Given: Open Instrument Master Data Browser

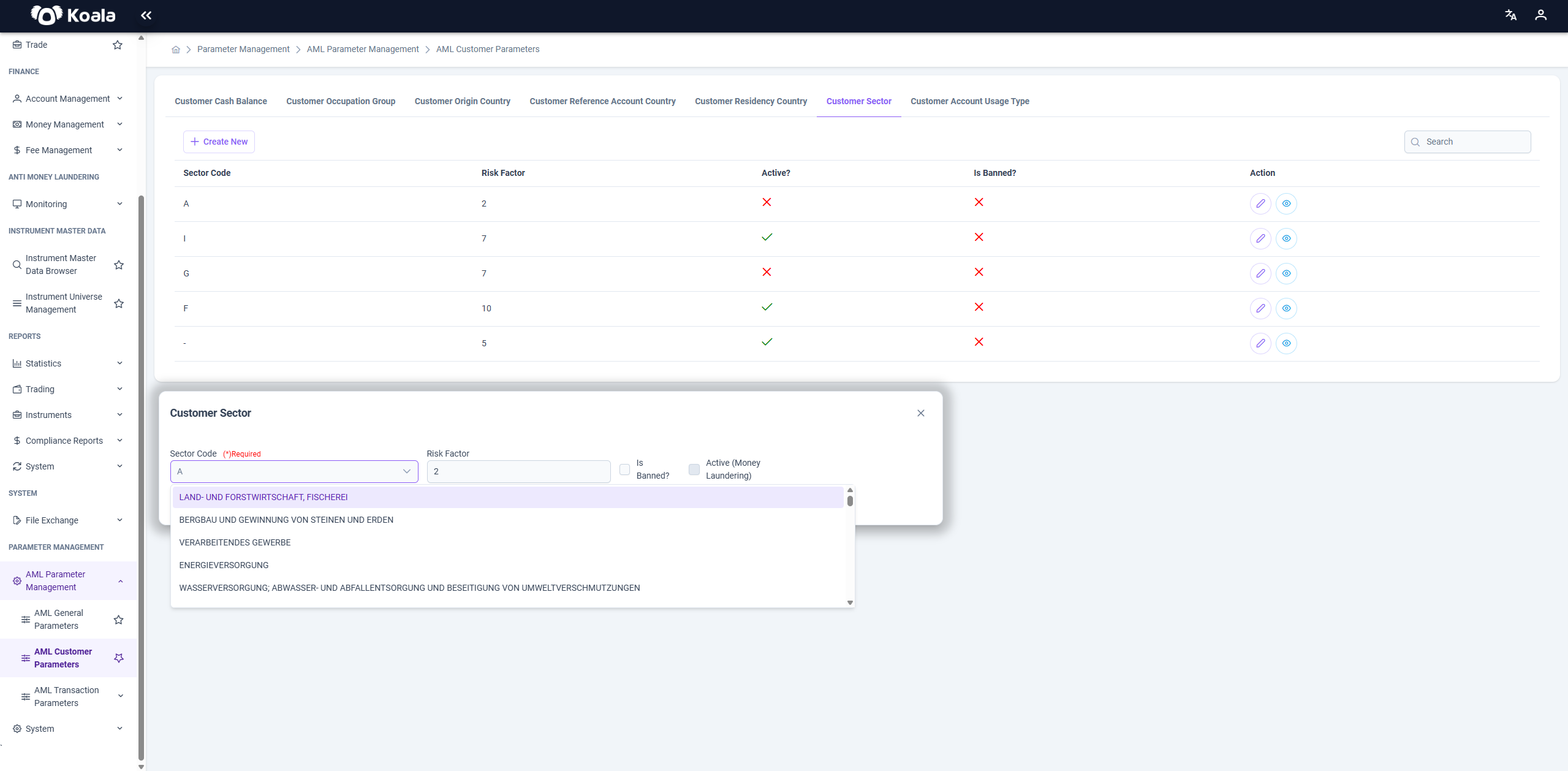Looking at the screenshot, I should click(61, 265).
